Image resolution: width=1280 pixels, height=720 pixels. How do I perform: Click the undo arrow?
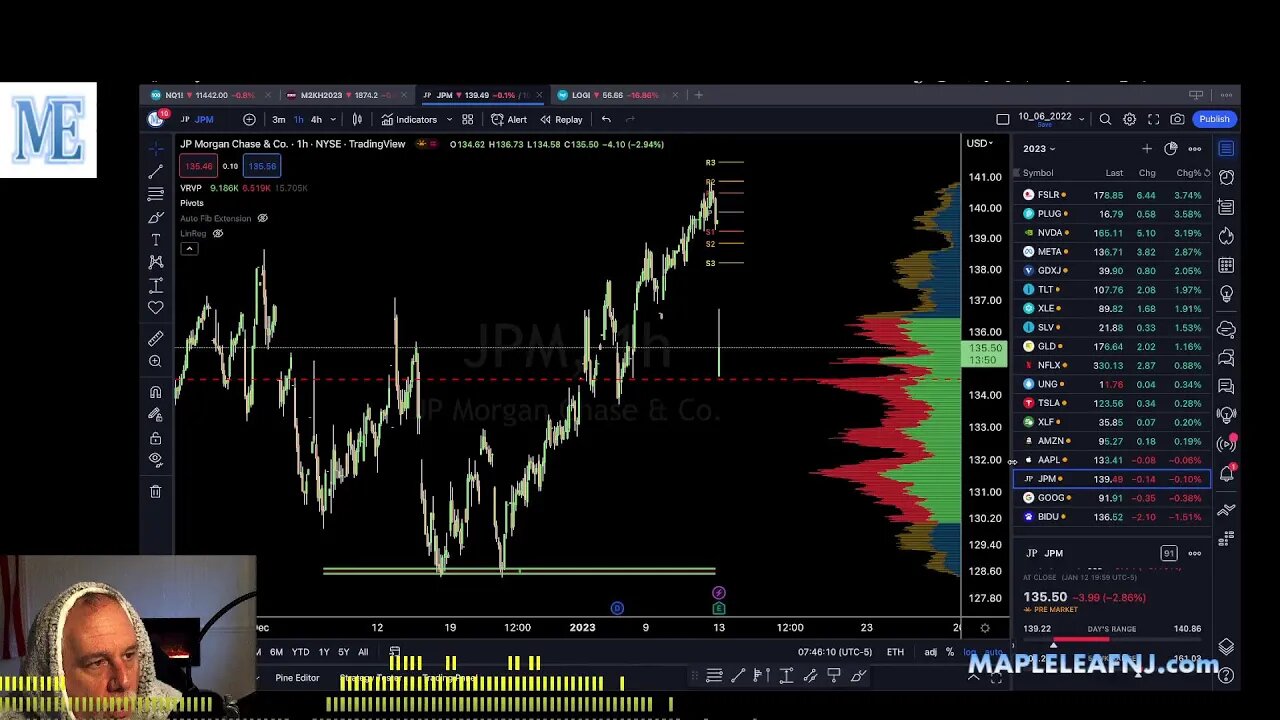coord(606,119)
